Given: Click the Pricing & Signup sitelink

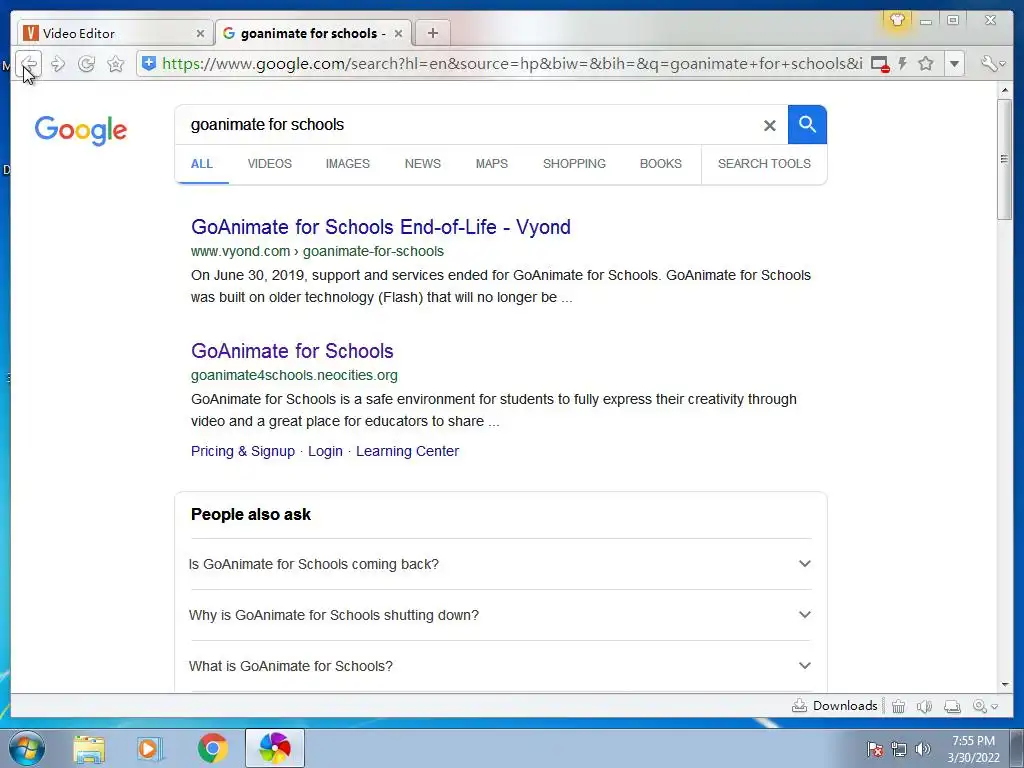Looking at the screenshot, I should coord(243,451).
